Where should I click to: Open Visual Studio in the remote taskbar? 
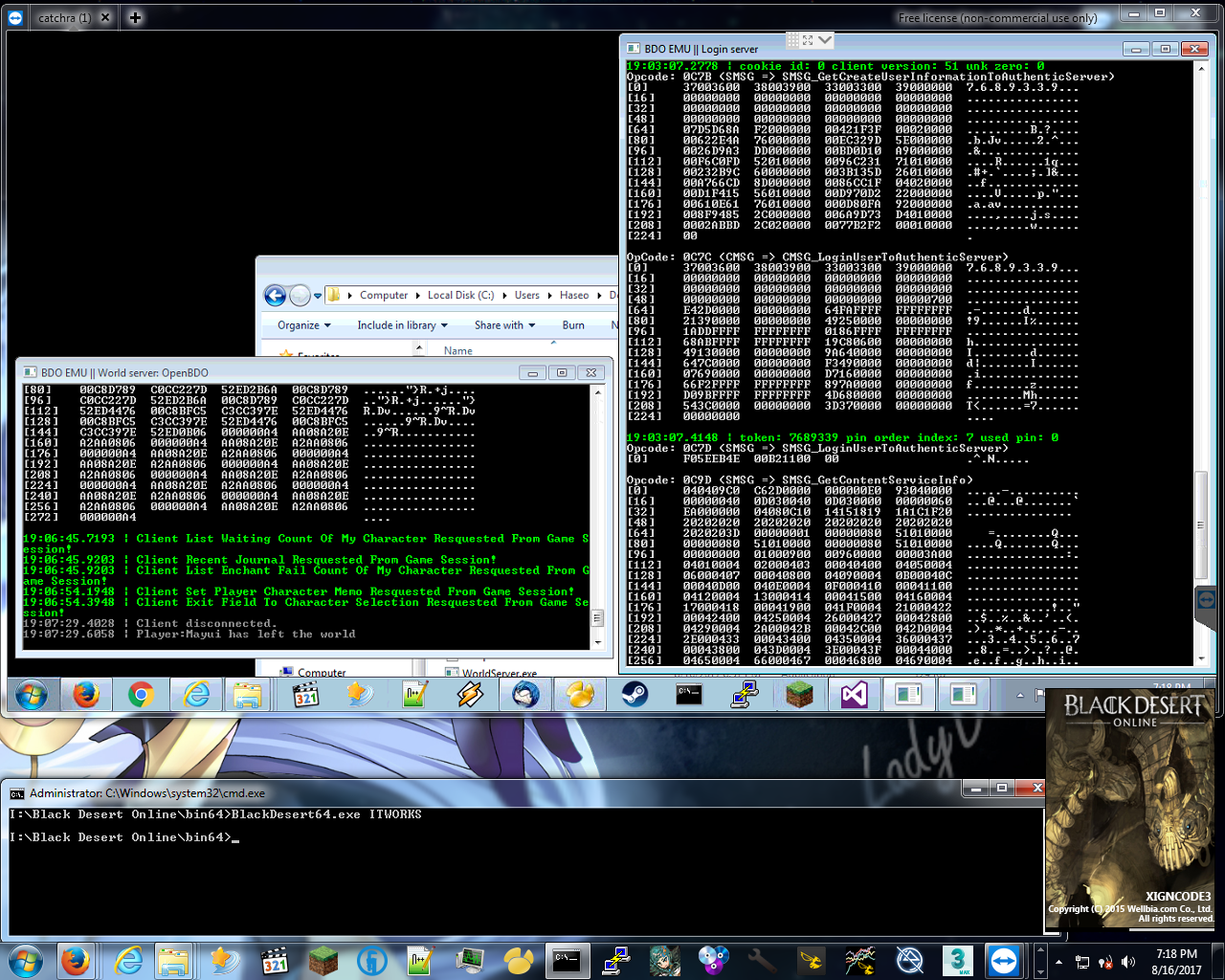[x=854, y=695]
